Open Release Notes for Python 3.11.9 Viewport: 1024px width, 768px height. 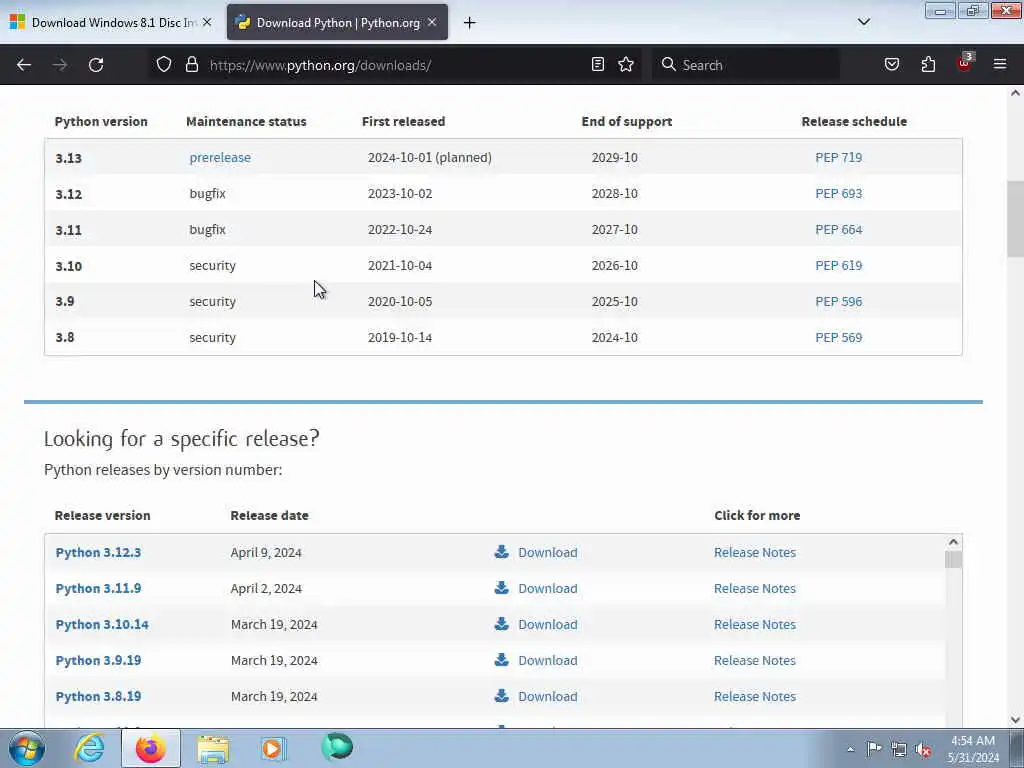754,588
